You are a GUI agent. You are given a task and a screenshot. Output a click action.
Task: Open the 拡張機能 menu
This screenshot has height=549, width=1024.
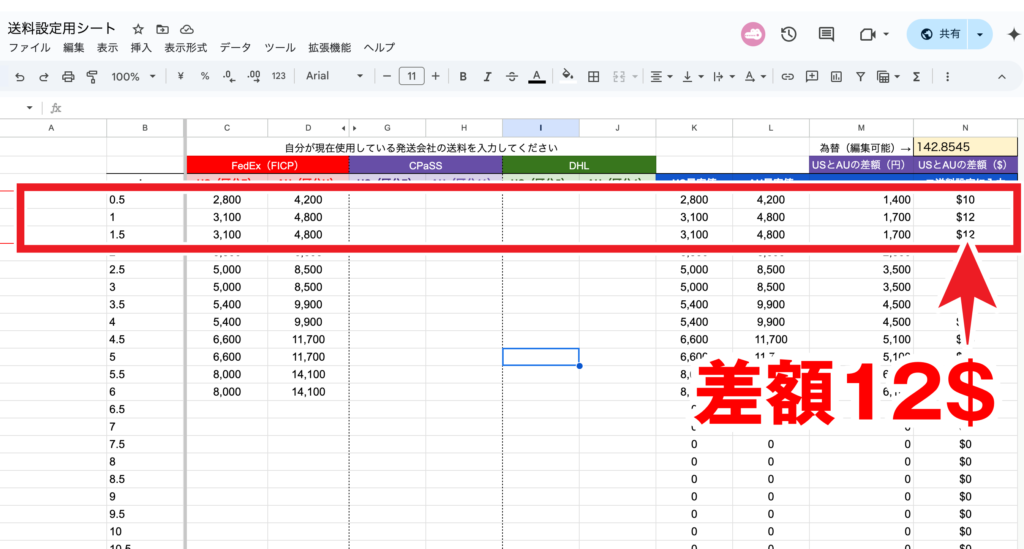click(x=330, y=48)
